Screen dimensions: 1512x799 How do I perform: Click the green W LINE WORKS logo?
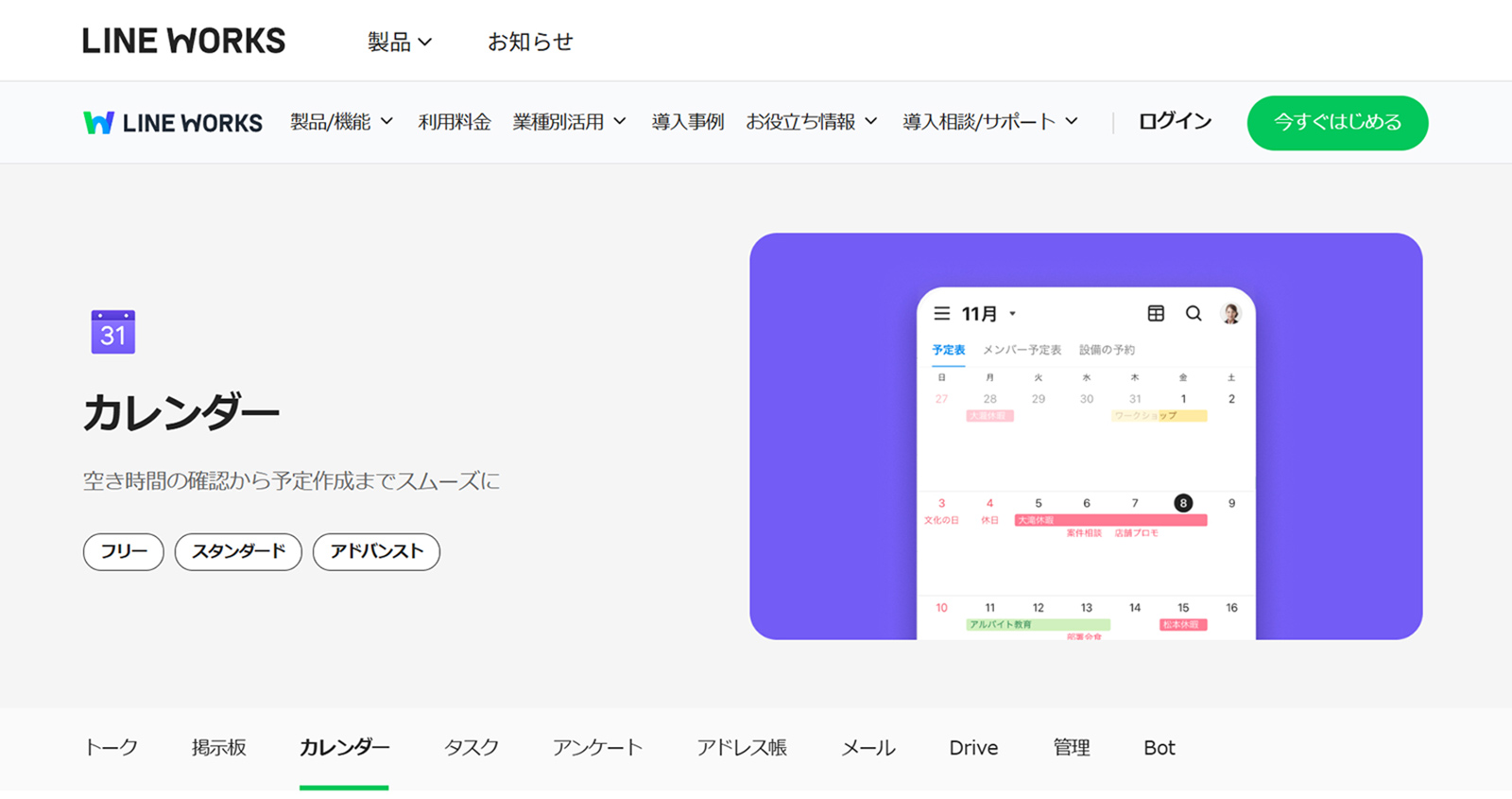point(173,123)
